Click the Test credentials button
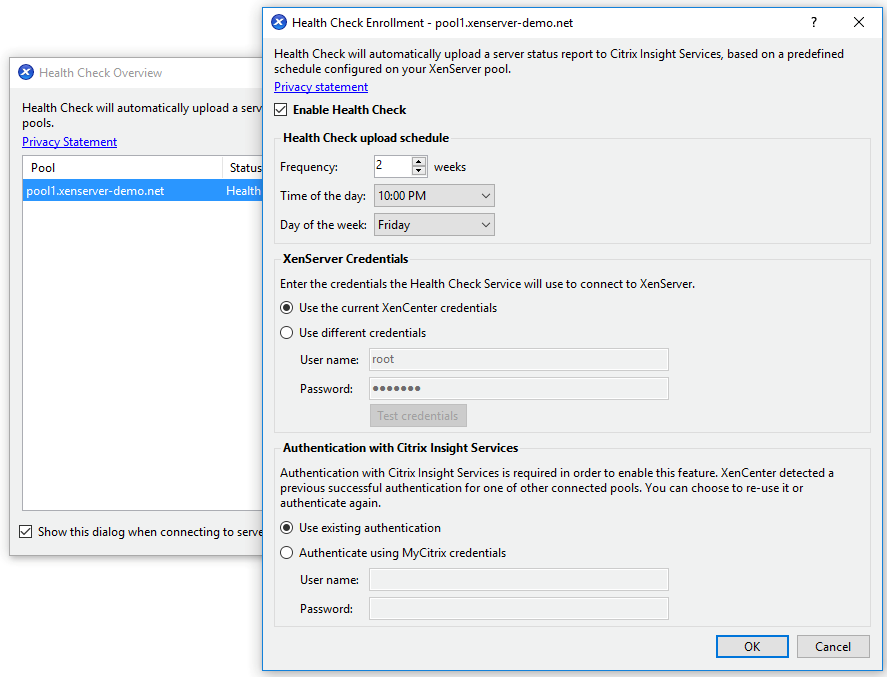The image size is (887, 677). (x=418, y=416)
